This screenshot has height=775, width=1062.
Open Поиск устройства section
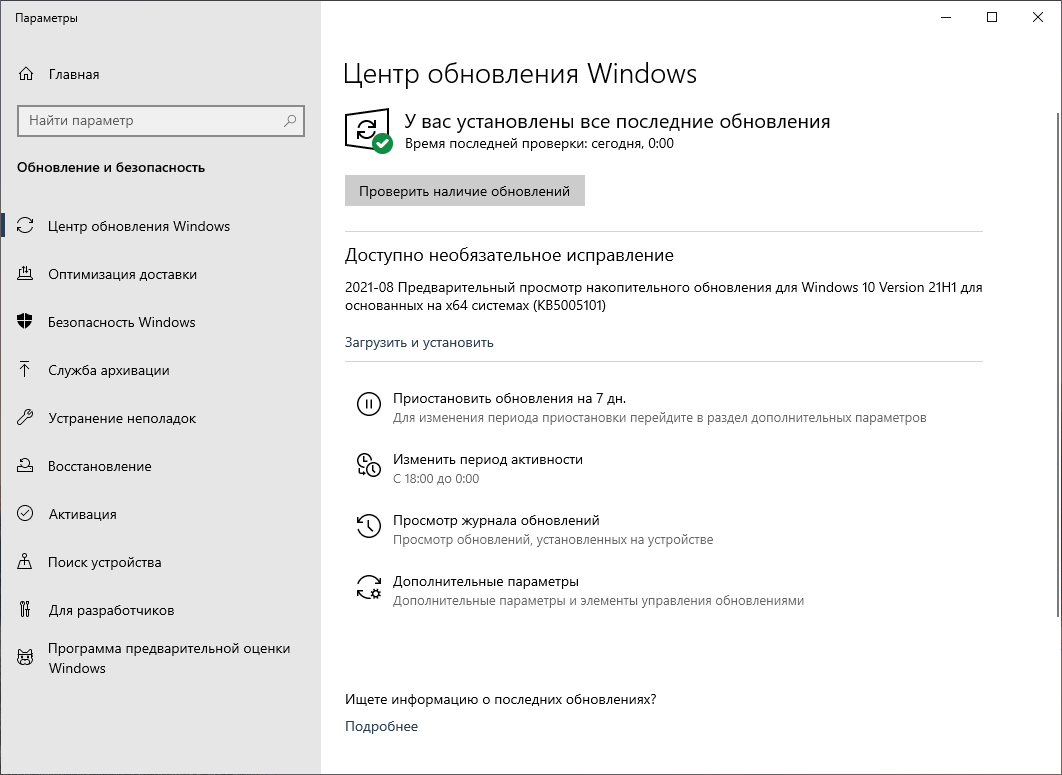(x=105, y=562)
